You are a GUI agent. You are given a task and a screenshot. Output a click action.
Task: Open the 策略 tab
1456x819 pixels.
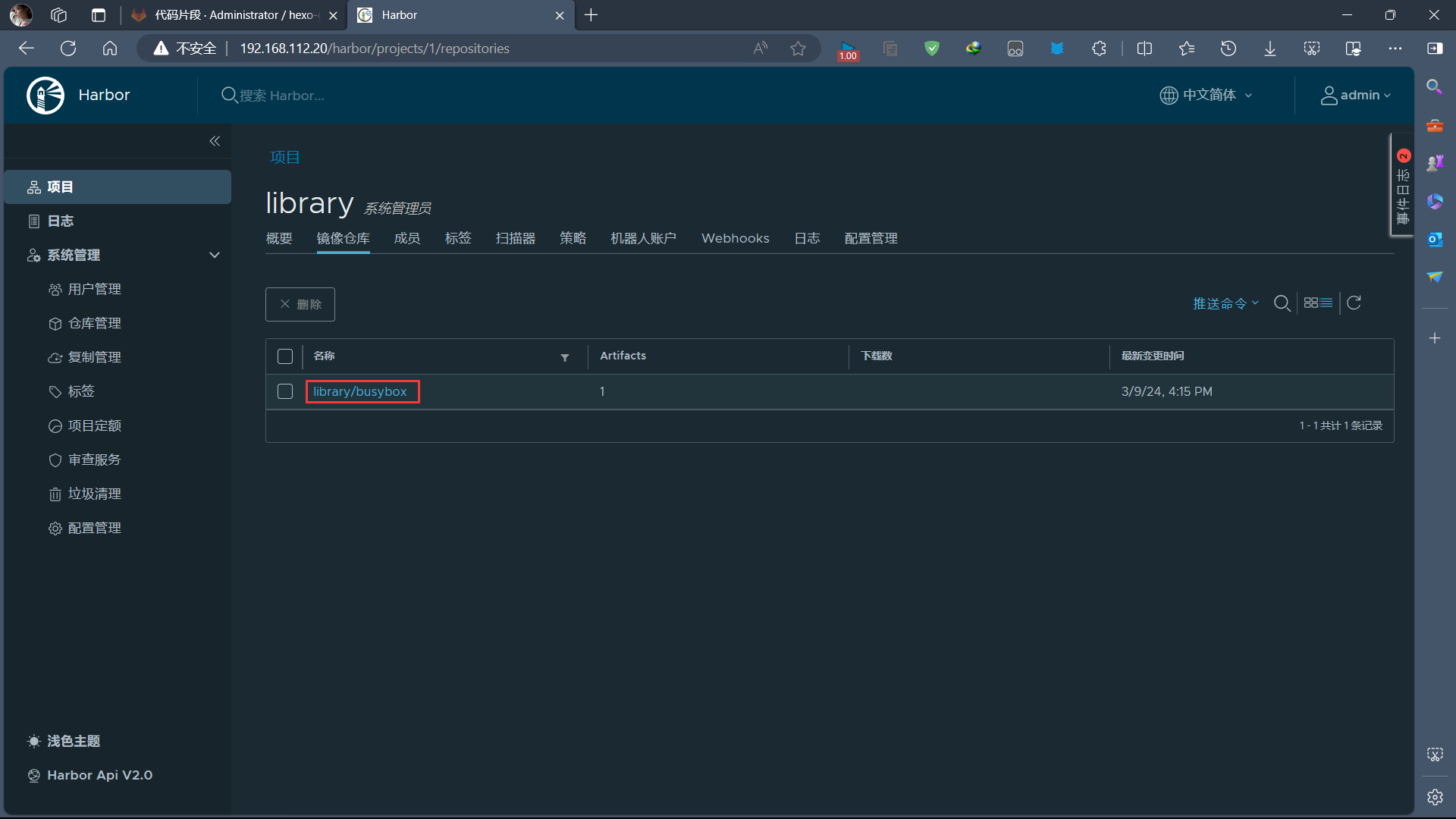[573, 238]
